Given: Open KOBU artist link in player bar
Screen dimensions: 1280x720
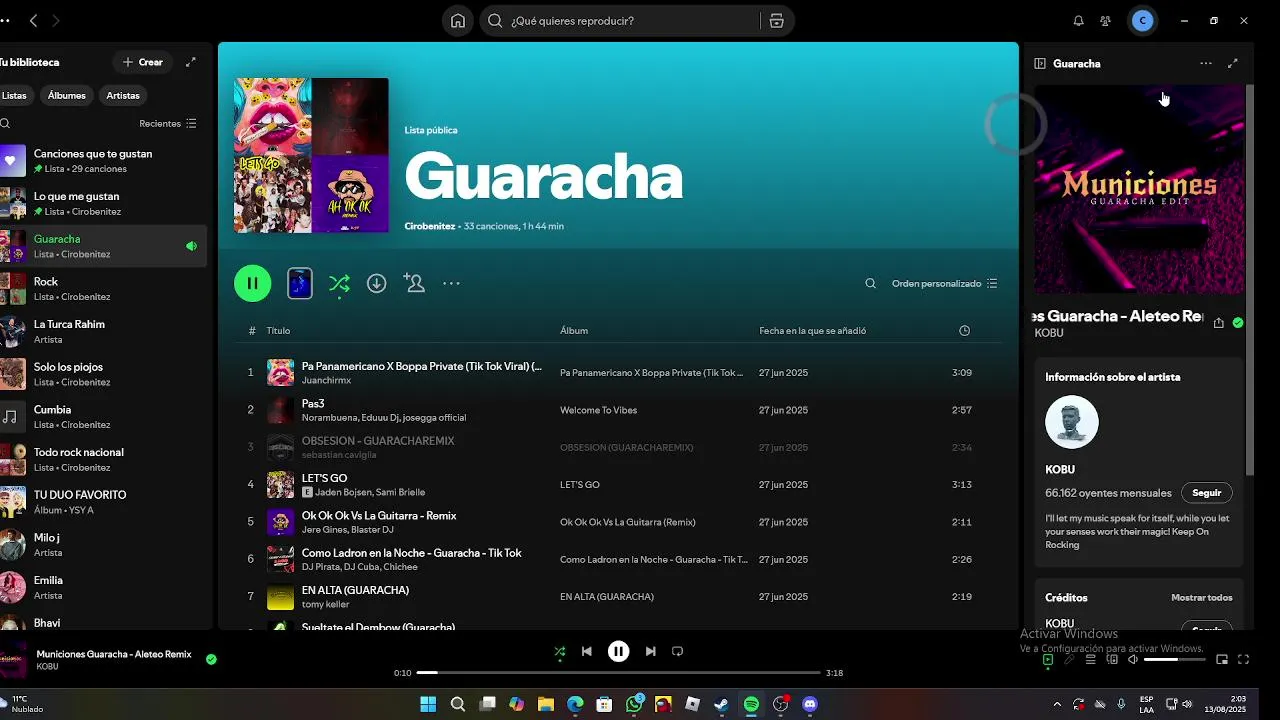Looking at the screenshot, I should pyautogui.click(x=47, y=667).
